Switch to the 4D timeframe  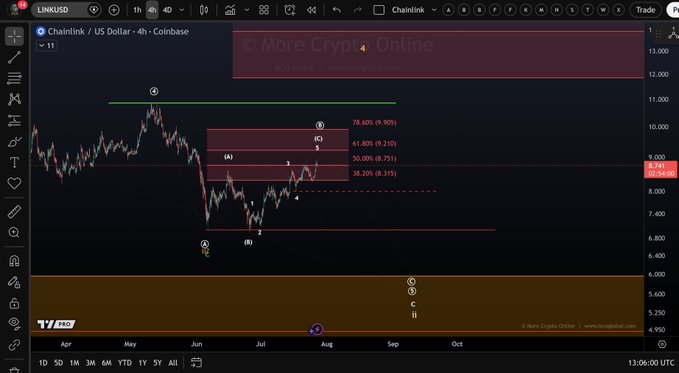(x=167, y=10)
